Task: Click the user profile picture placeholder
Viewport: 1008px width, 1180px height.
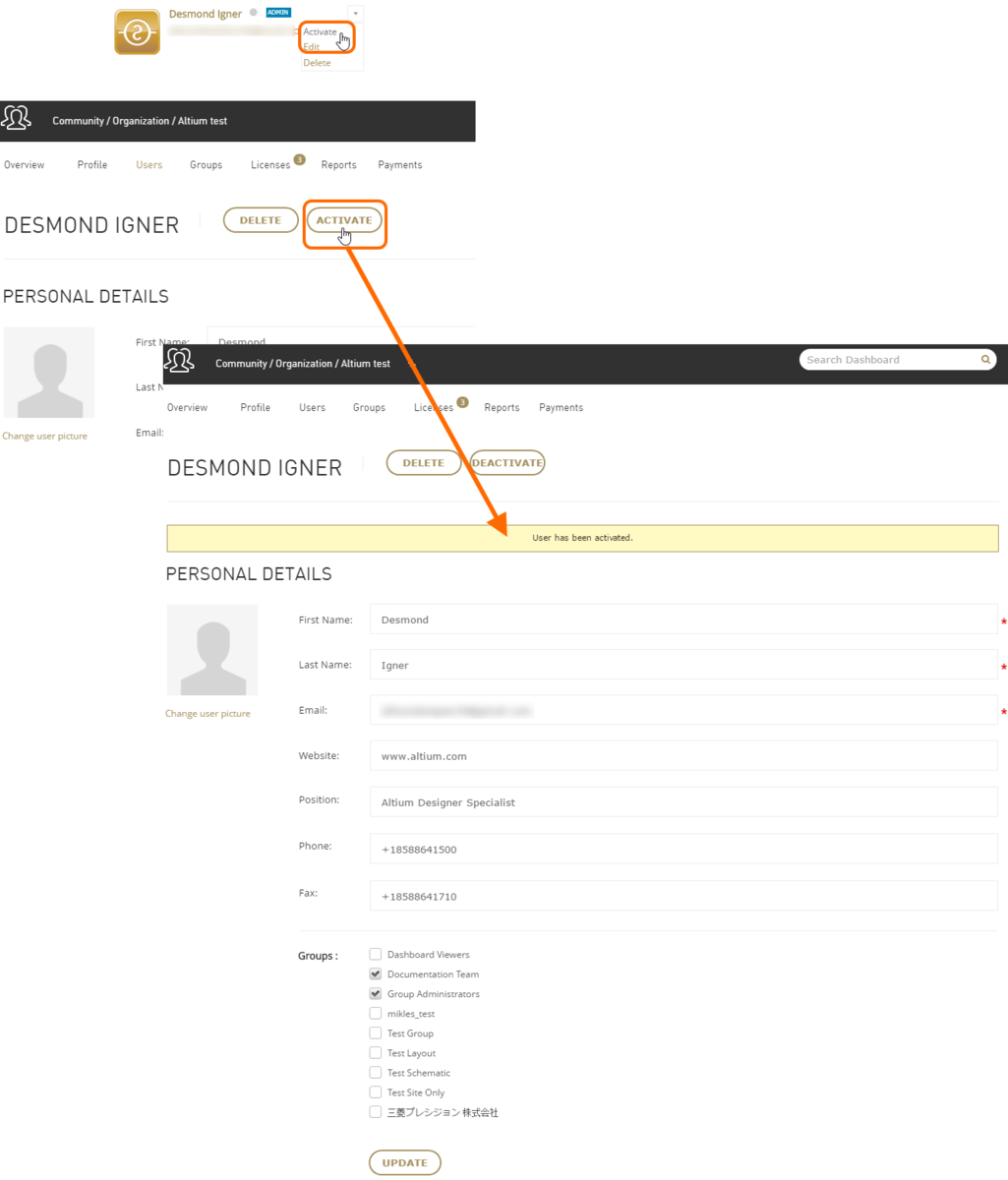Action: 212,650
